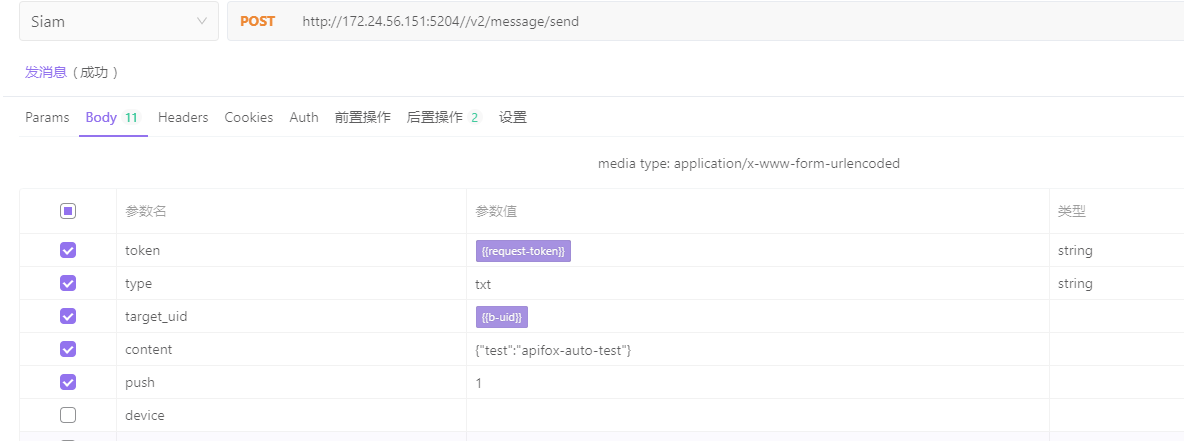Click the 发消息 test case name link
The width and height of the screenshot is (1184, 441).
[46, 72]
